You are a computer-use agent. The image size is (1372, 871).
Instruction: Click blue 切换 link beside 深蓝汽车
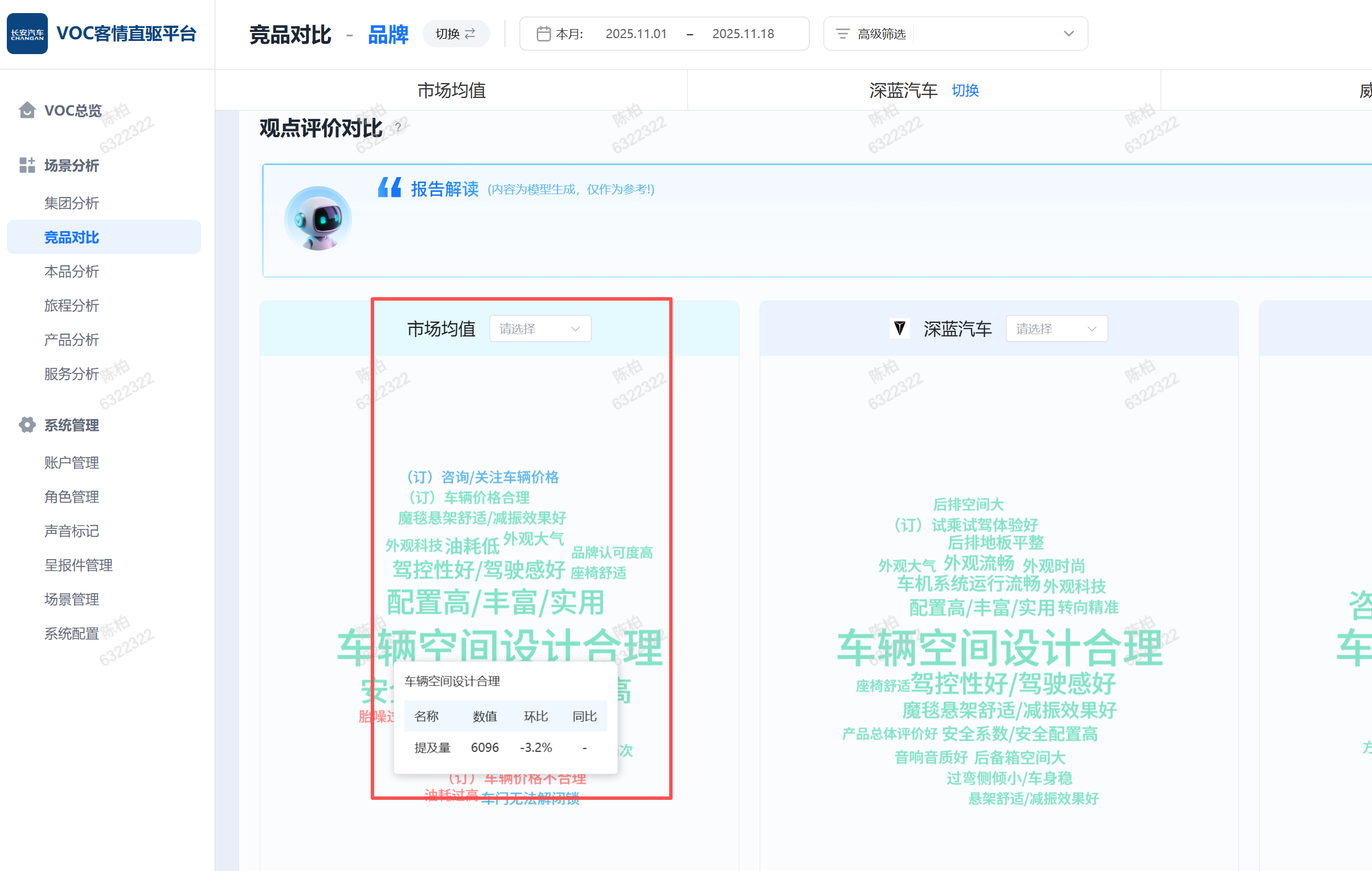point(965,90)
